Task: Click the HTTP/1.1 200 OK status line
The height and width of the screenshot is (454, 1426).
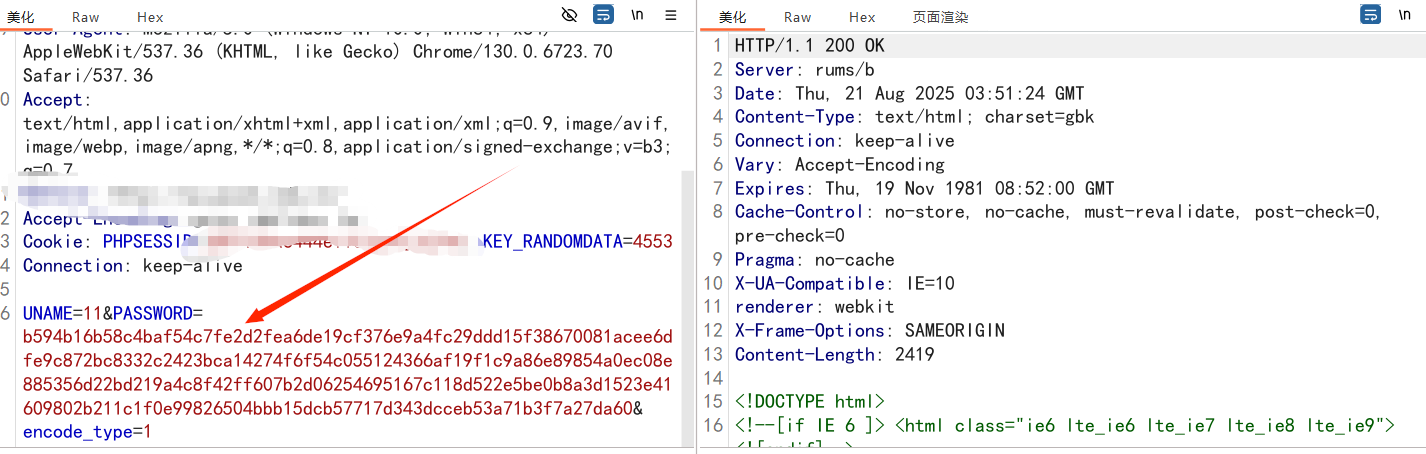Action: coord(809,46)
